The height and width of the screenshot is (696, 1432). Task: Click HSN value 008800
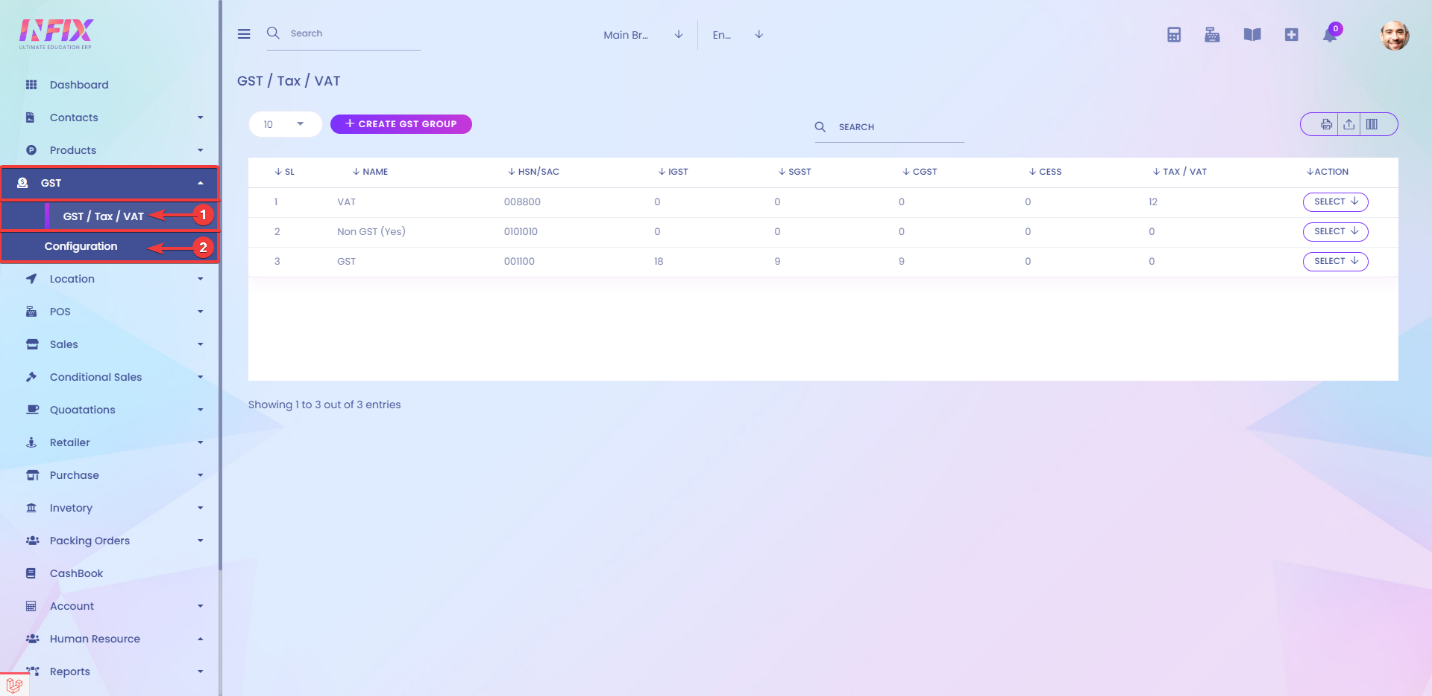[522, 202]
